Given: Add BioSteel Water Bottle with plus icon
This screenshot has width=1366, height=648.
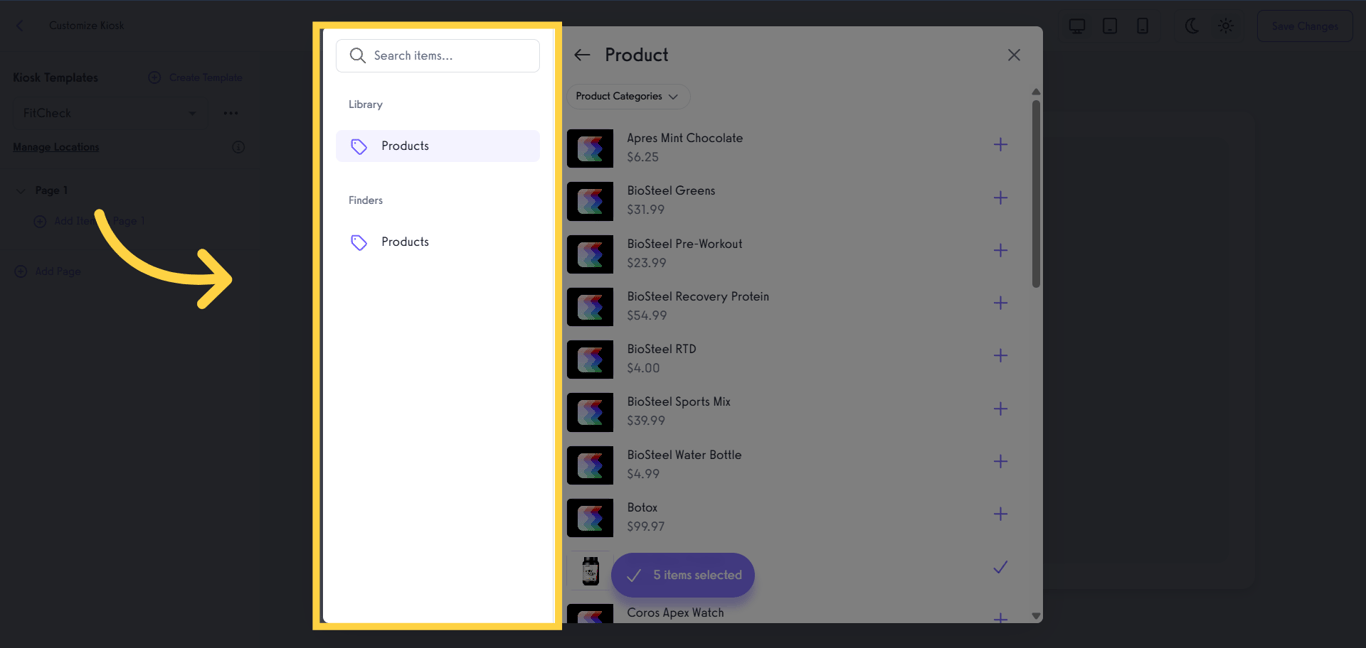Looking at the screenshot, I should click(x=1000, y=461).
